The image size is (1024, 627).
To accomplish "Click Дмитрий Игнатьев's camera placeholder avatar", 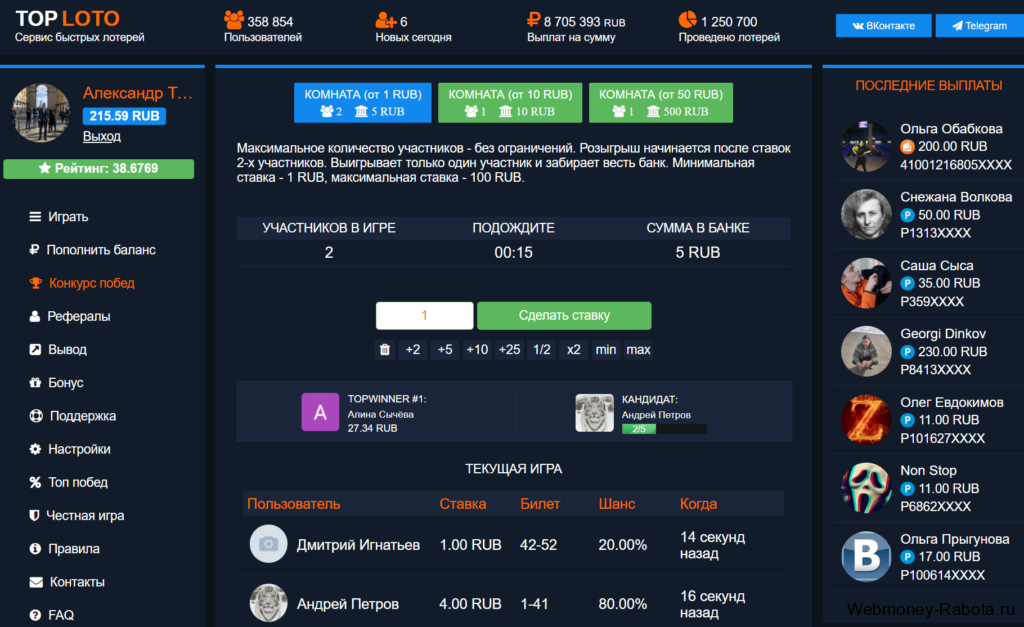I will tap(268, 544).
